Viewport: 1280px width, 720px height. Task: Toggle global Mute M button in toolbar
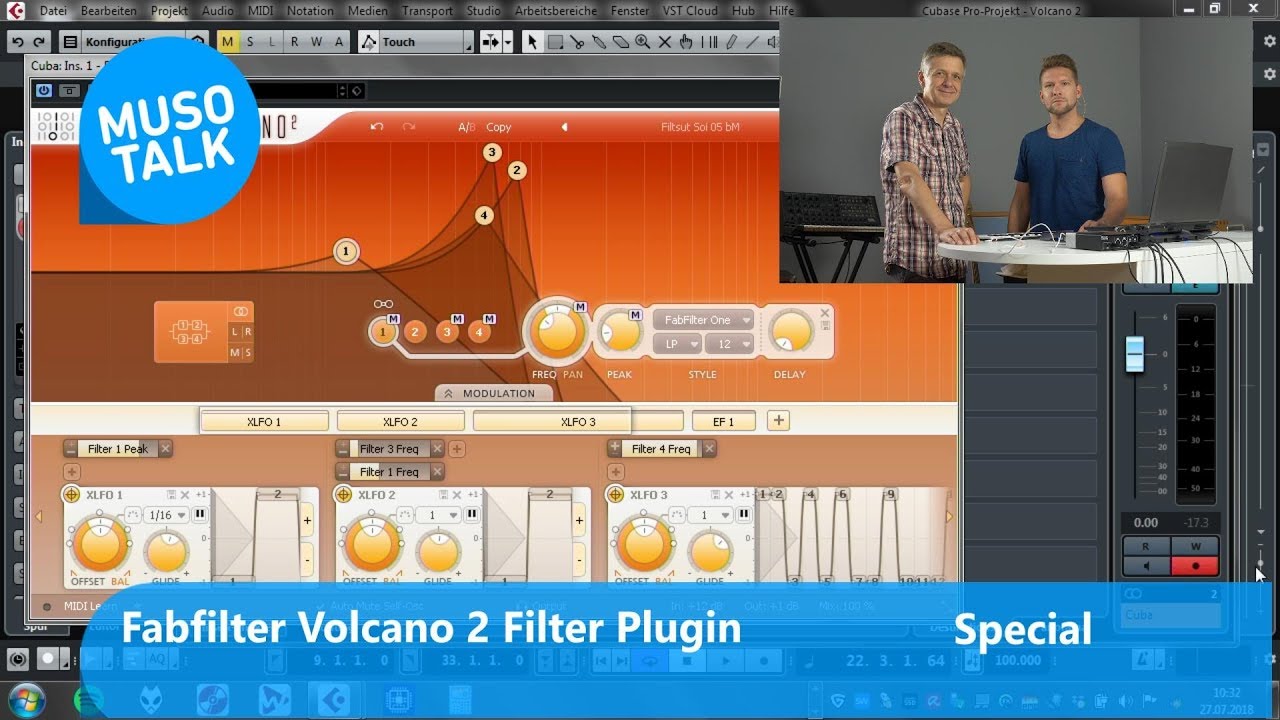coord(228,42)
